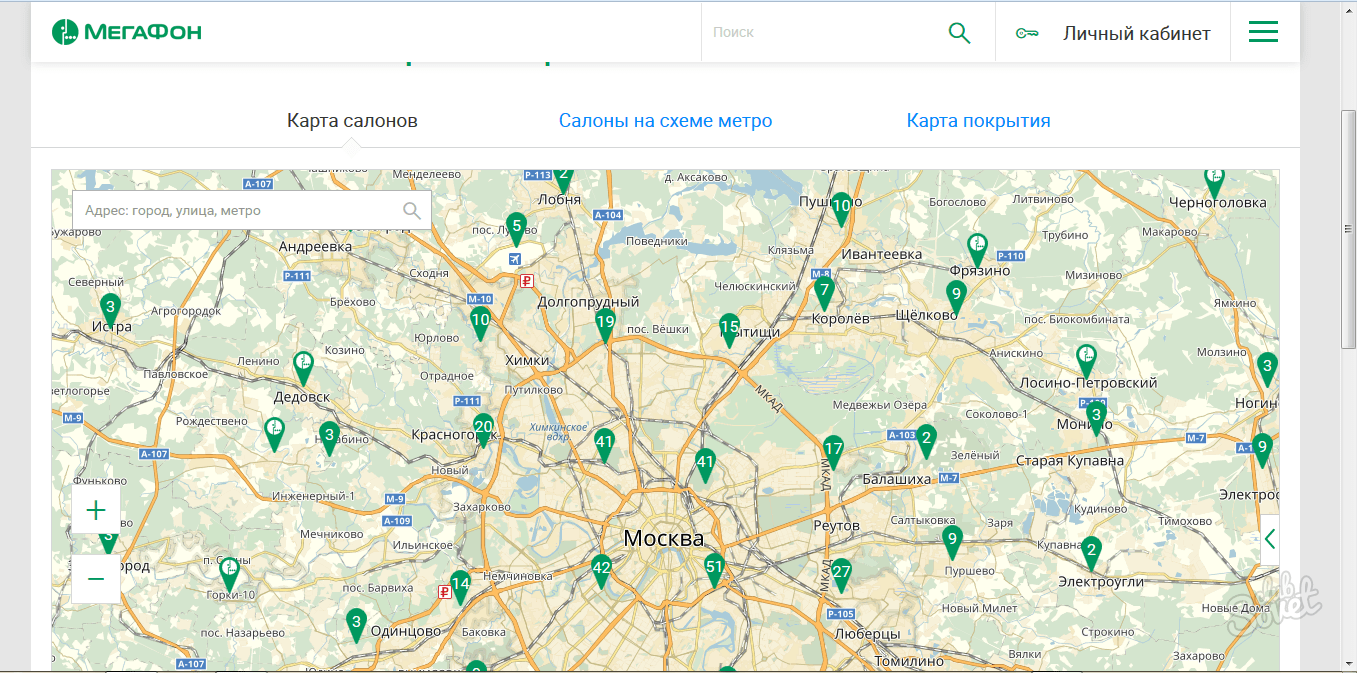Expand the side panel chevron on map
Screen dimensions: 1357x673
tap(1269, 539)
